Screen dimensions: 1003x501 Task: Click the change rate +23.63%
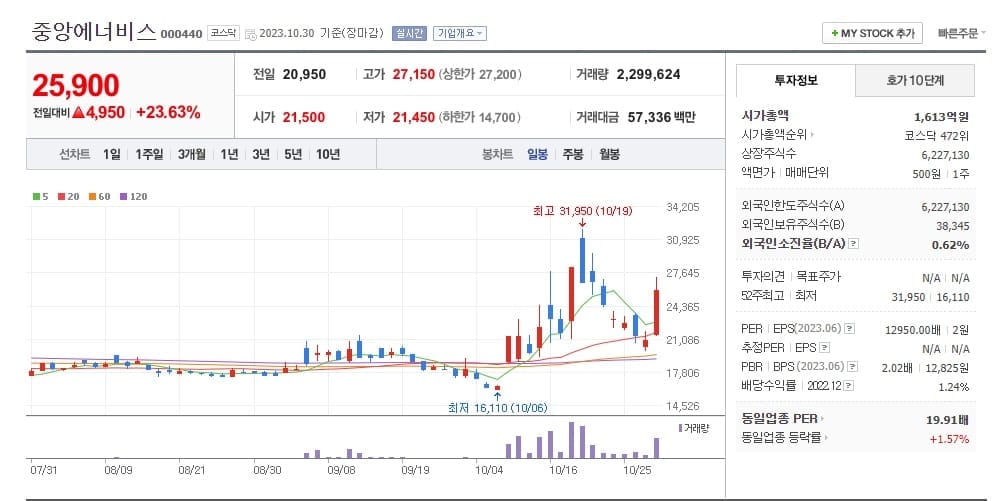(x=168, y=113)
